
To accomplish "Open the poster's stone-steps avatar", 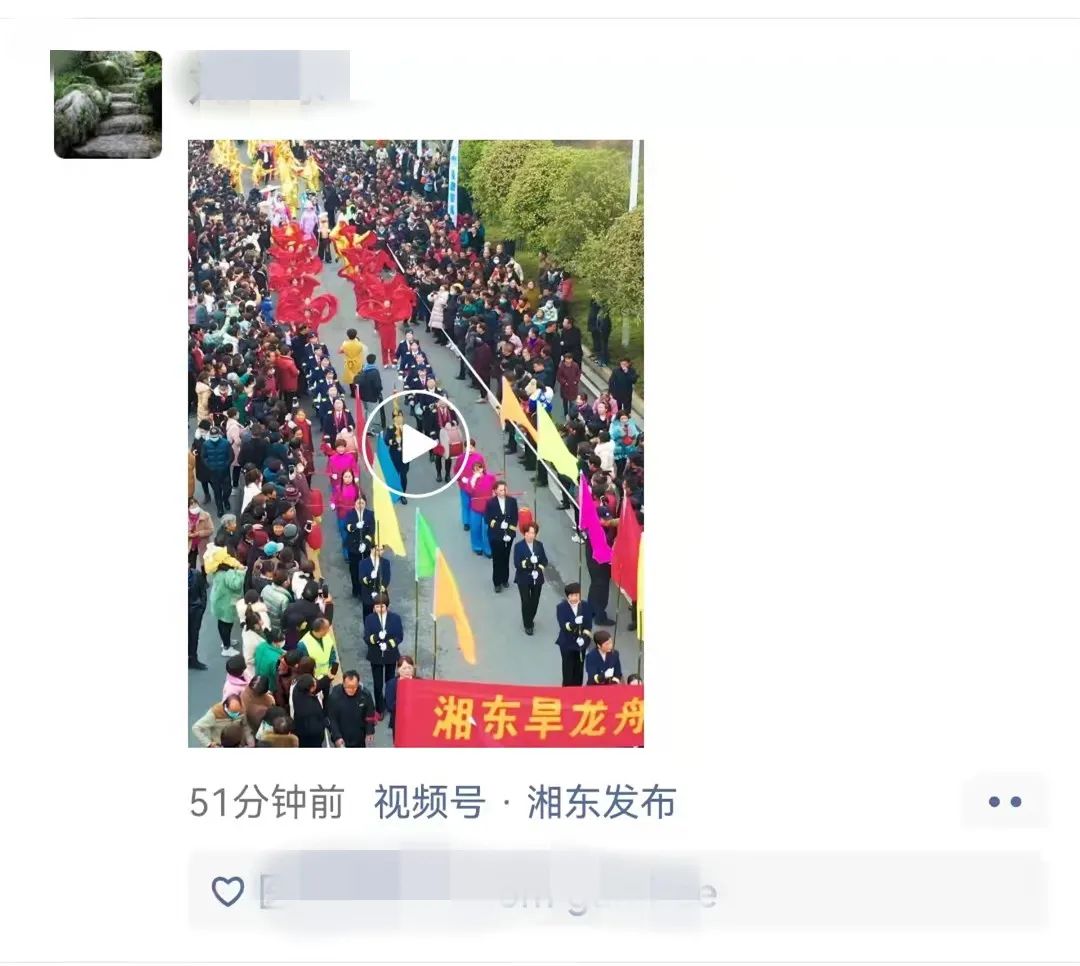I will coord(107,104).
